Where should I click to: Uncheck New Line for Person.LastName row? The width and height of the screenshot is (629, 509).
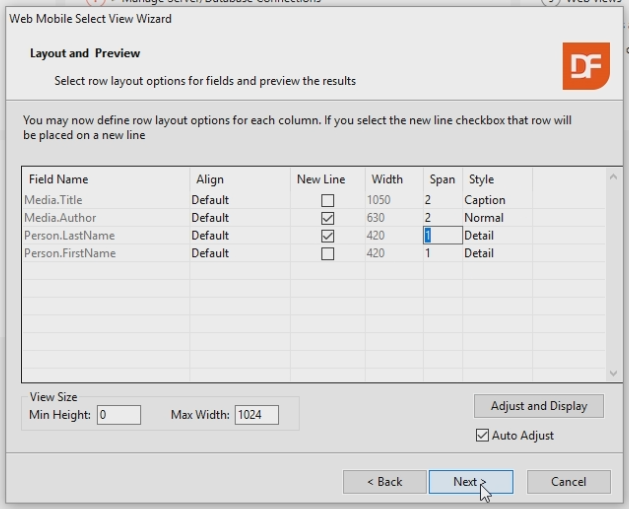[x=328, y=236]
